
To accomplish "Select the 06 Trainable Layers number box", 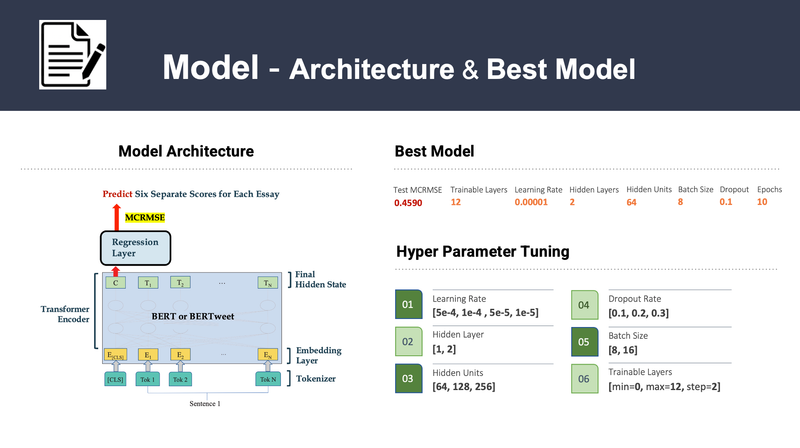I will [x=584, y=380].
